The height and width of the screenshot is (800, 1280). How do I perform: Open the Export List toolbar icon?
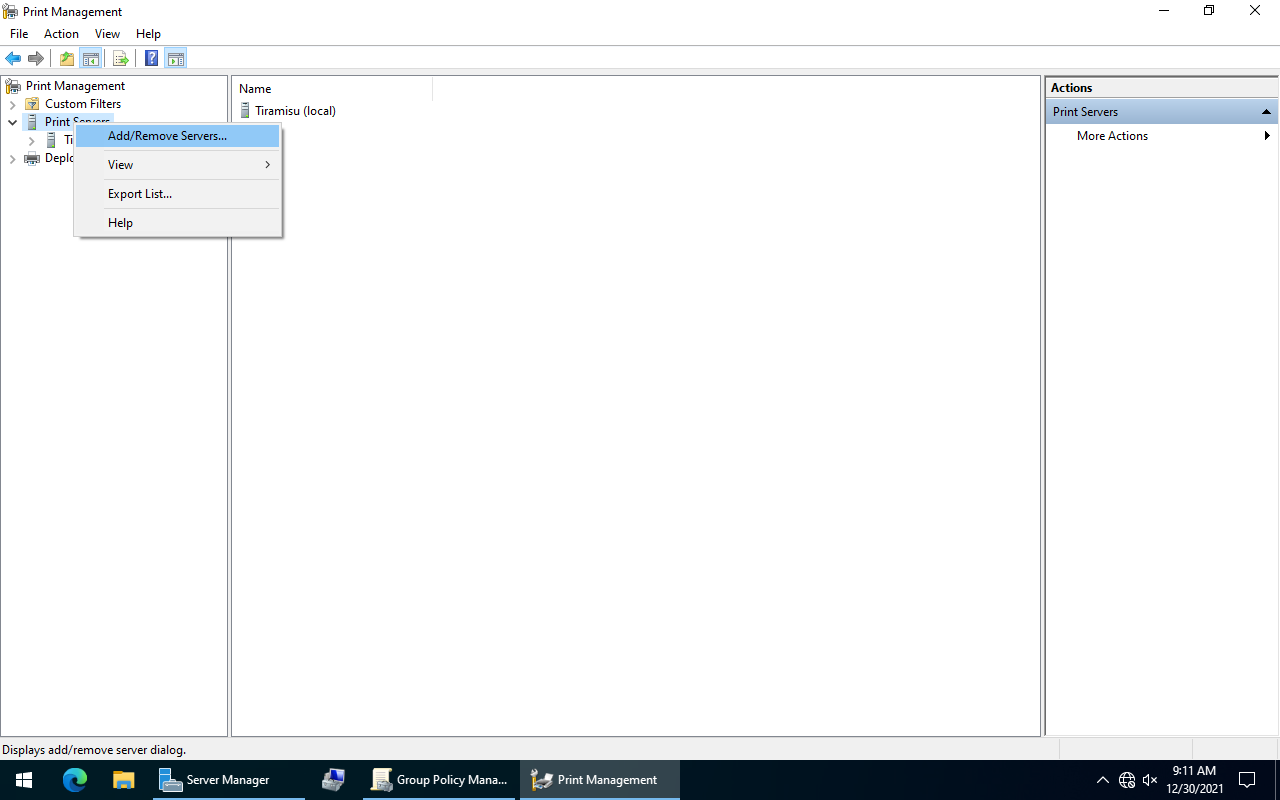pos(120,58)
